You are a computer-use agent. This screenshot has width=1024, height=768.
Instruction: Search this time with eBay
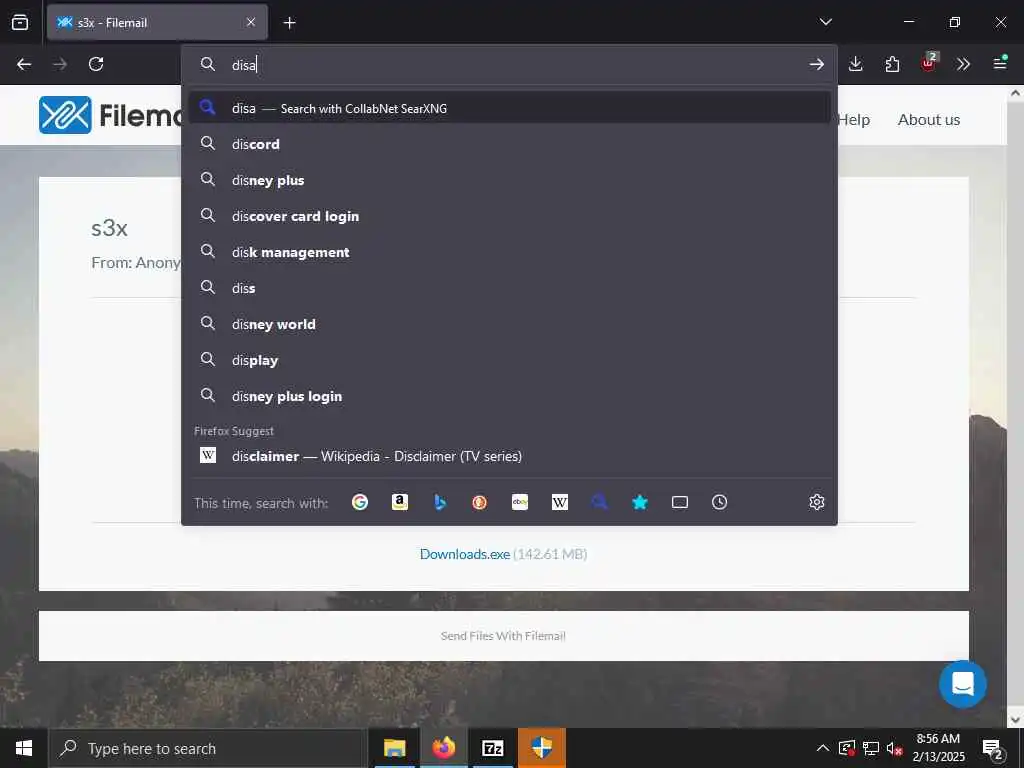[520, 502]
